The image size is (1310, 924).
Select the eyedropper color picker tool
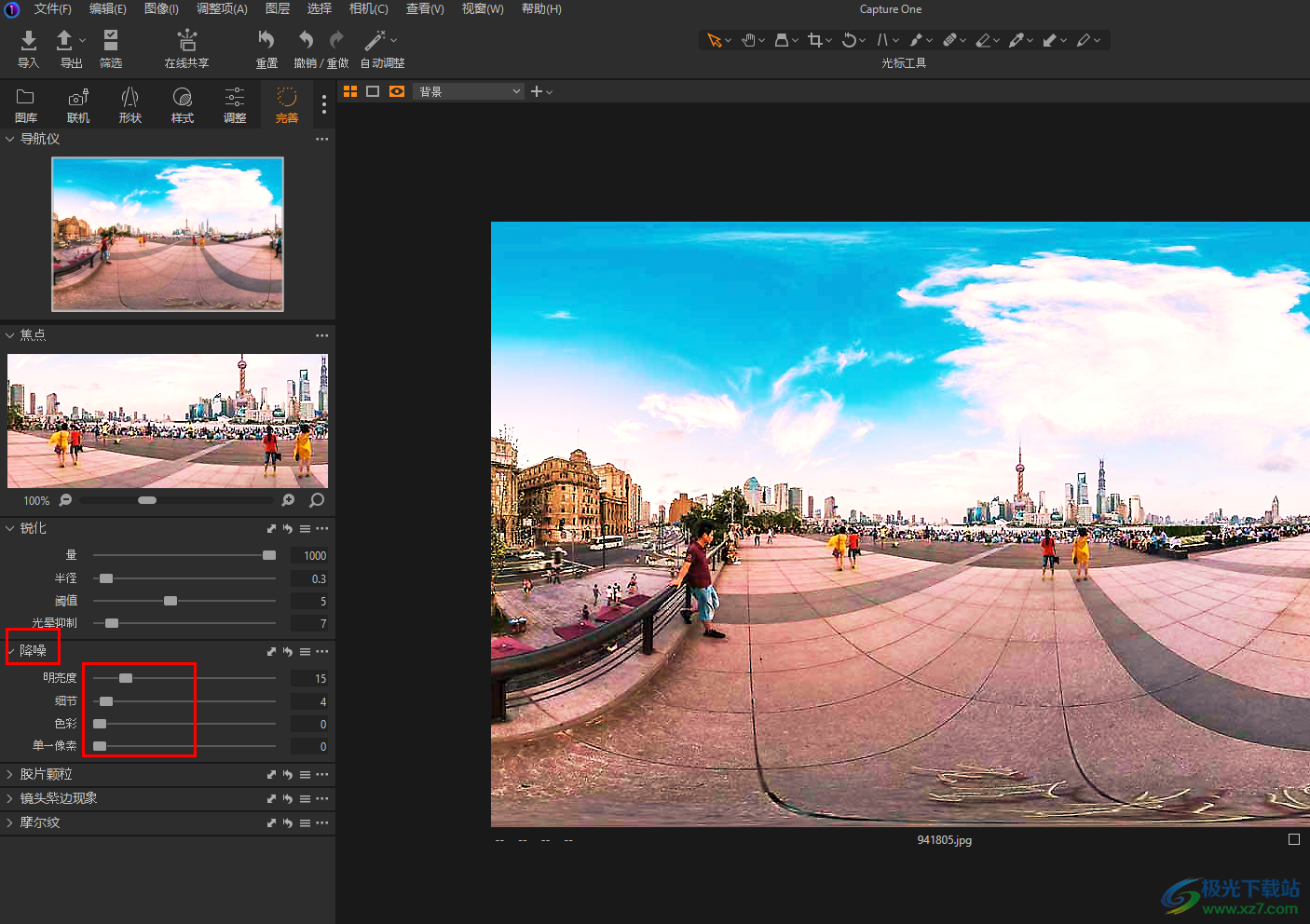point(1016,40)
